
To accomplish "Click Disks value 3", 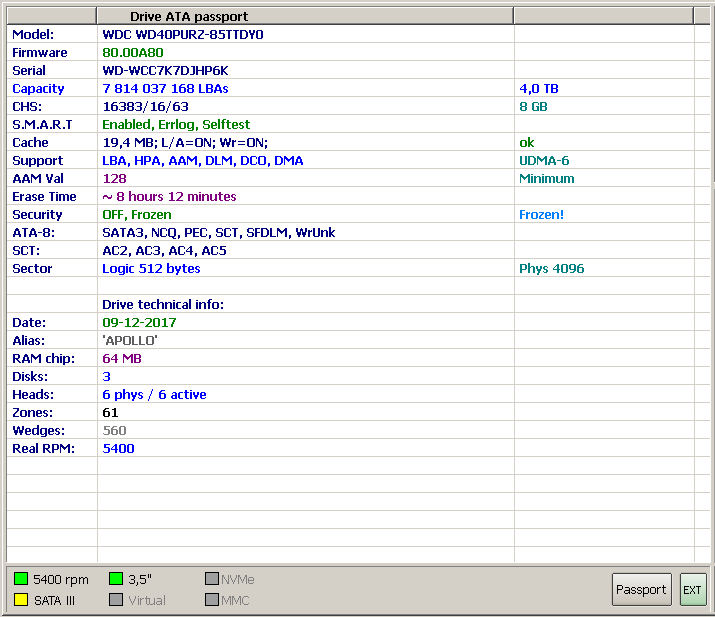I will pyautogui.click(x=106, y=377).
